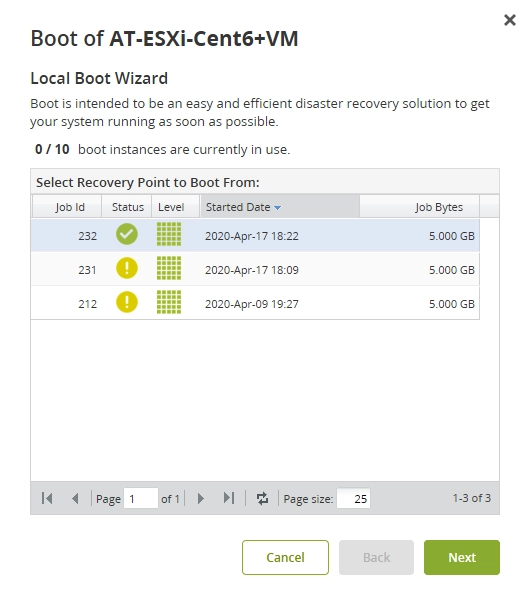530x600 pixels.
Task: Click the level grid icon for job 232
Action: click(169, 234)
